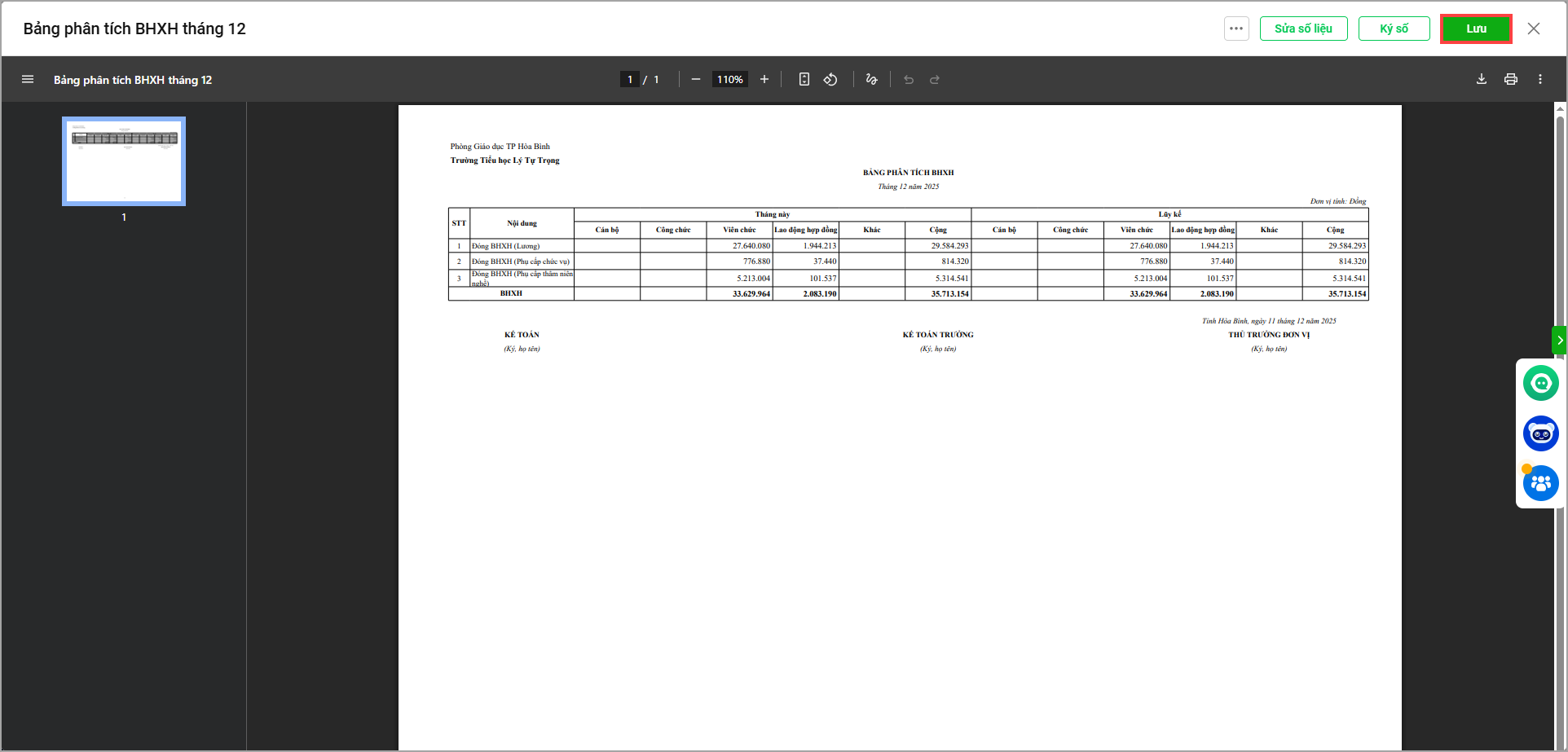Save the report with Lưu button
1568x752 pixels.
[1476, 29]
